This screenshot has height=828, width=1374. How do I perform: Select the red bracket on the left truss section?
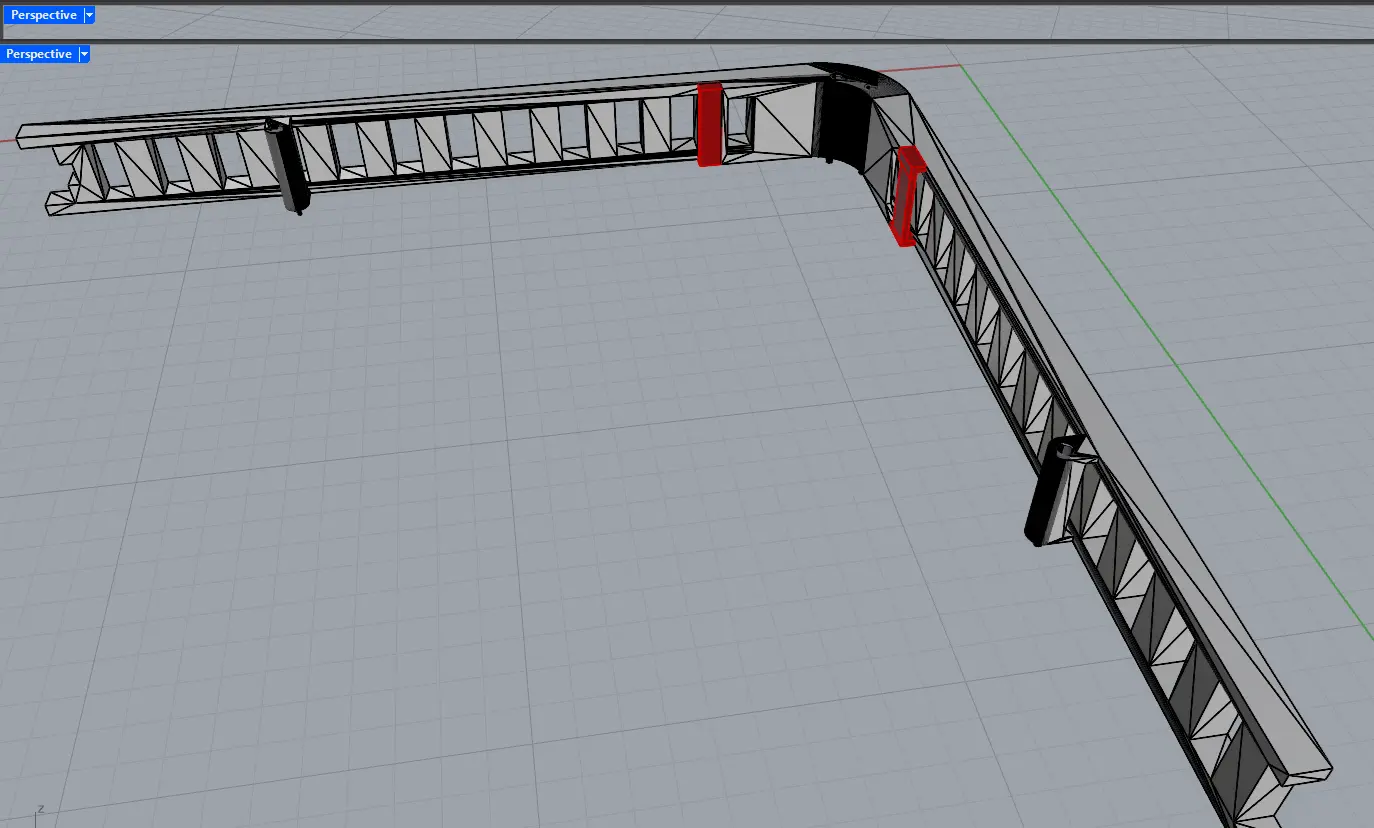pos(710,124)
